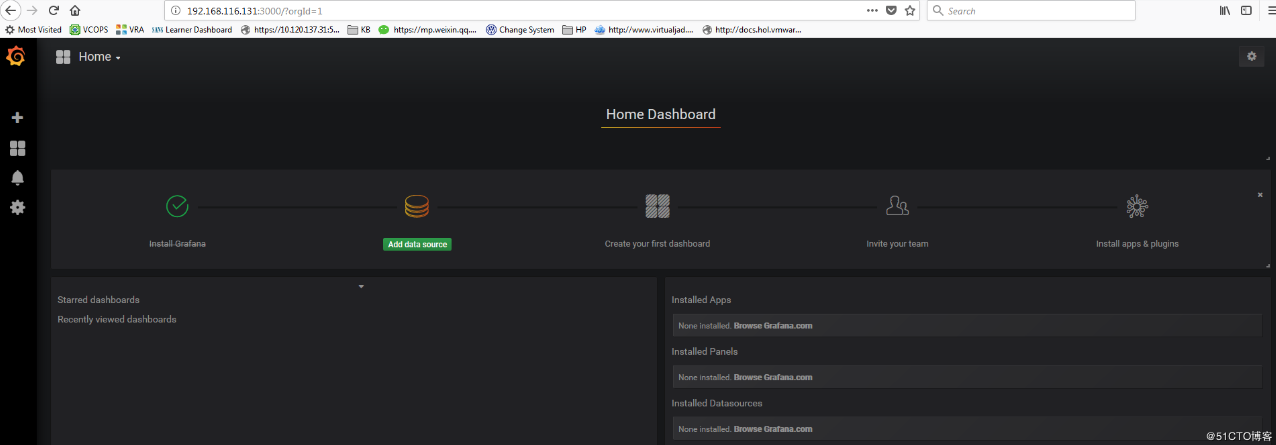Open the Home dashboard picker dropdown

click(x=99, y=57)
